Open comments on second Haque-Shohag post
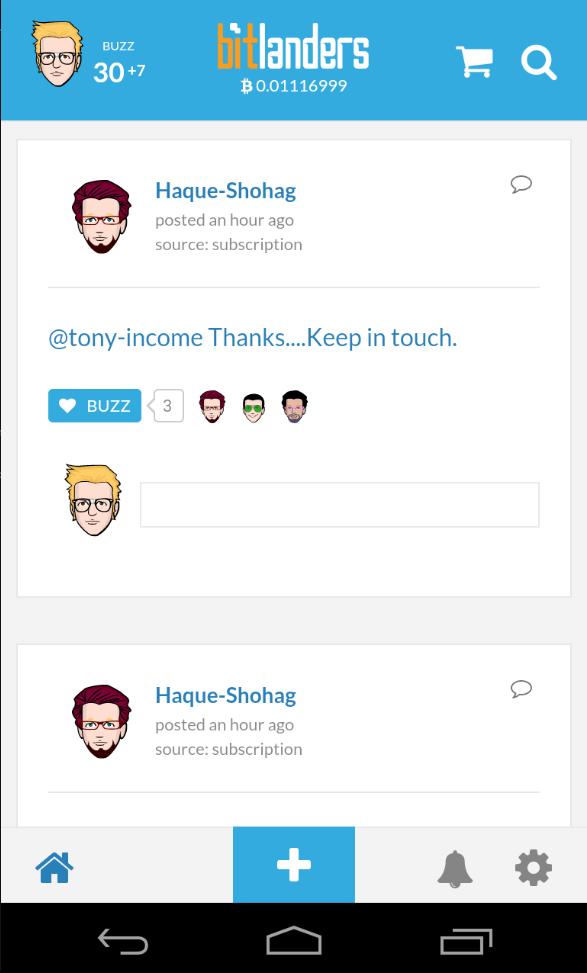 coord(521,689)
